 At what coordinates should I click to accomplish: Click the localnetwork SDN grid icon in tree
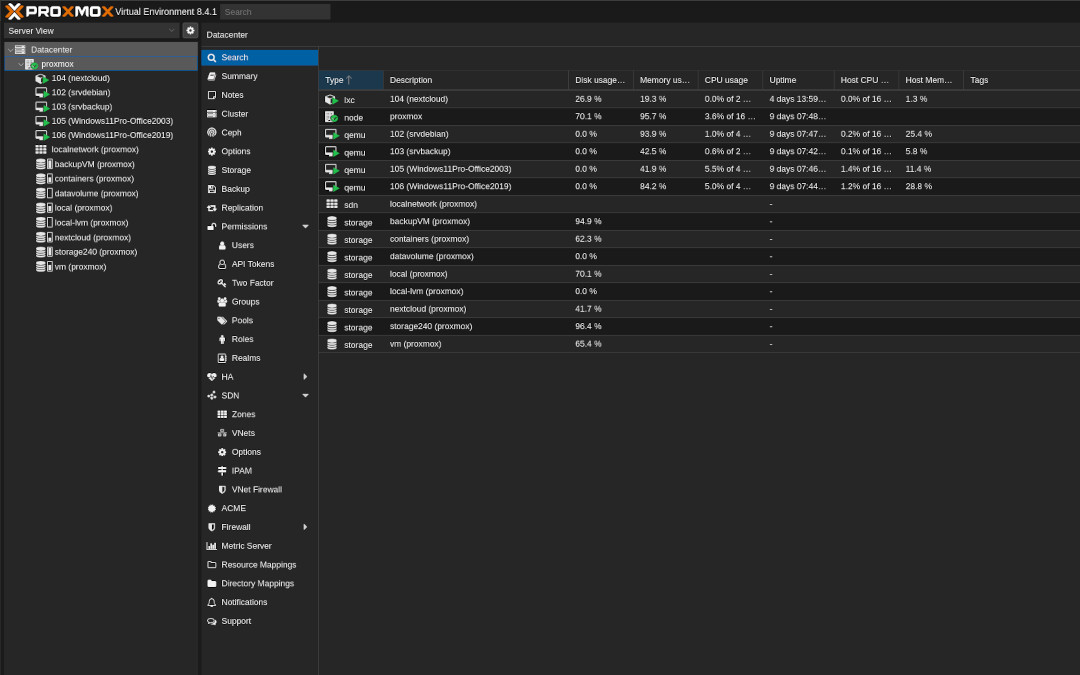pyautogui.click(x=41, y=149)
